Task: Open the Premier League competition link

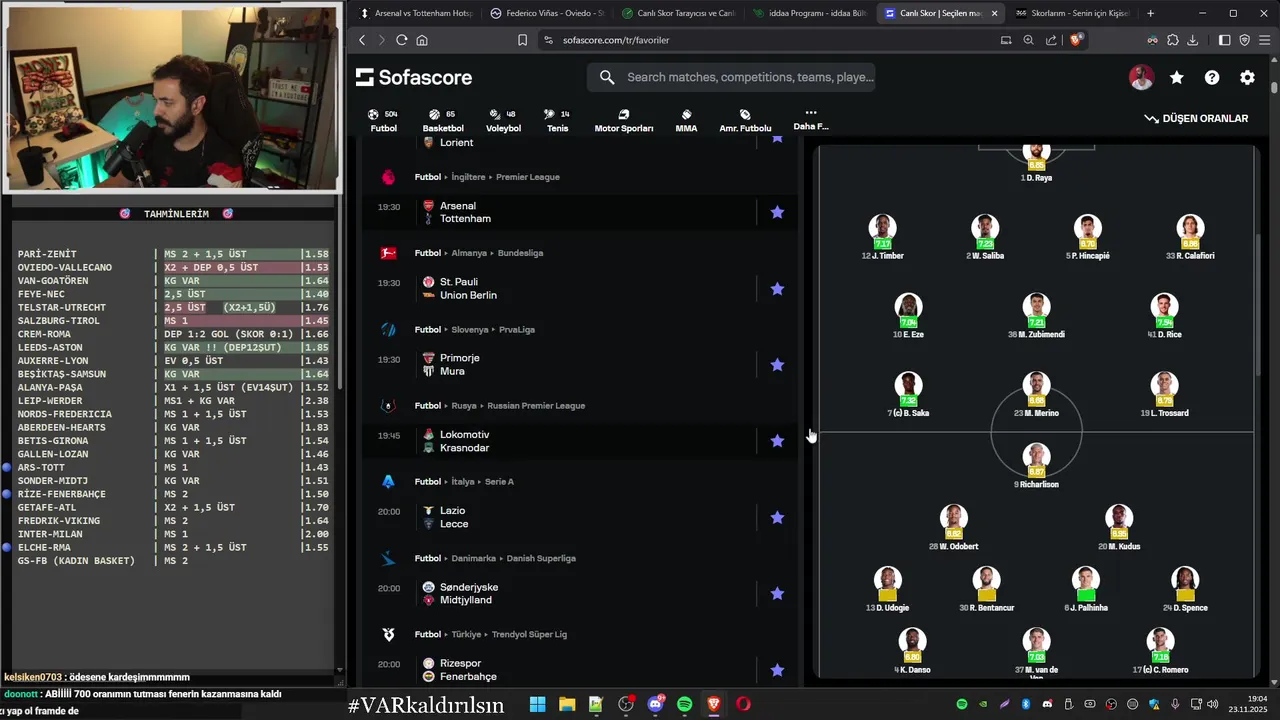Action: (528, 177)
